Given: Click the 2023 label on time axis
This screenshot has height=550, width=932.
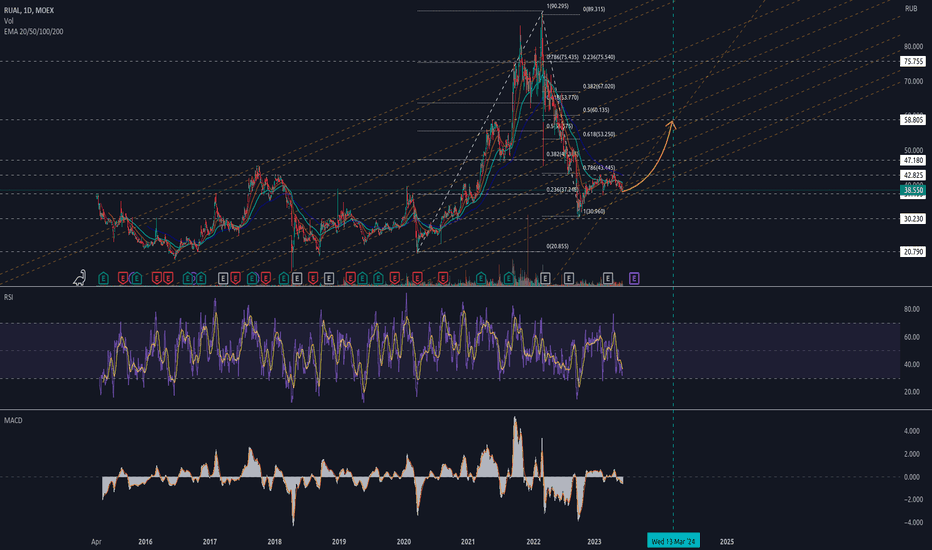Looking at the screenshot, I should click(x=594, y=542).
